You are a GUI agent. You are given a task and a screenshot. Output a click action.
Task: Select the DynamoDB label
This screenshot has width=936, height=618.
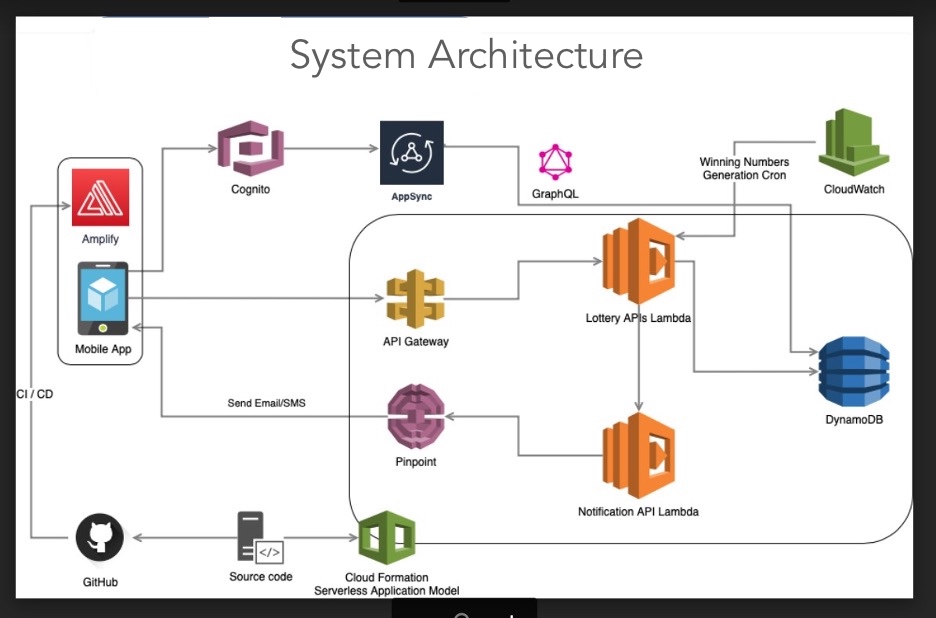coord(854,420)
